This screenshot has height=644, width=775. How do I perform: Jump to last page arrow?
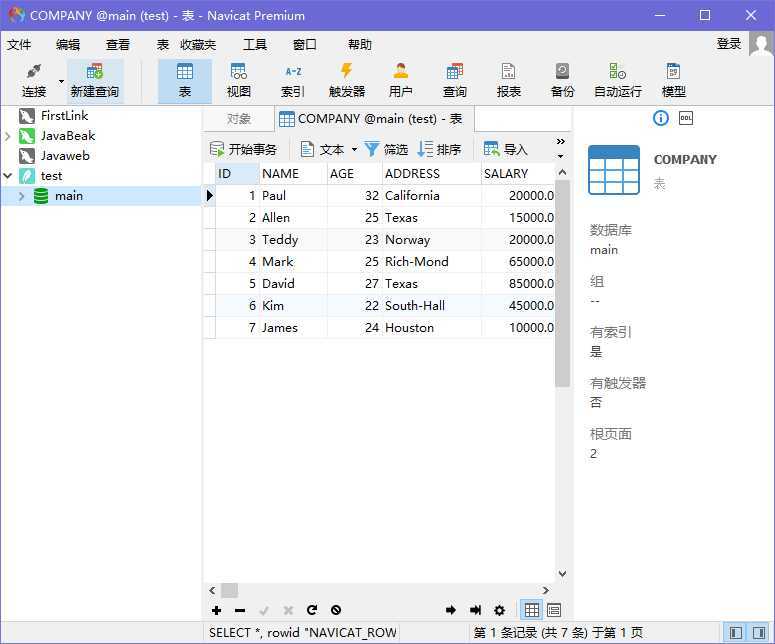(x=475, y=610)
